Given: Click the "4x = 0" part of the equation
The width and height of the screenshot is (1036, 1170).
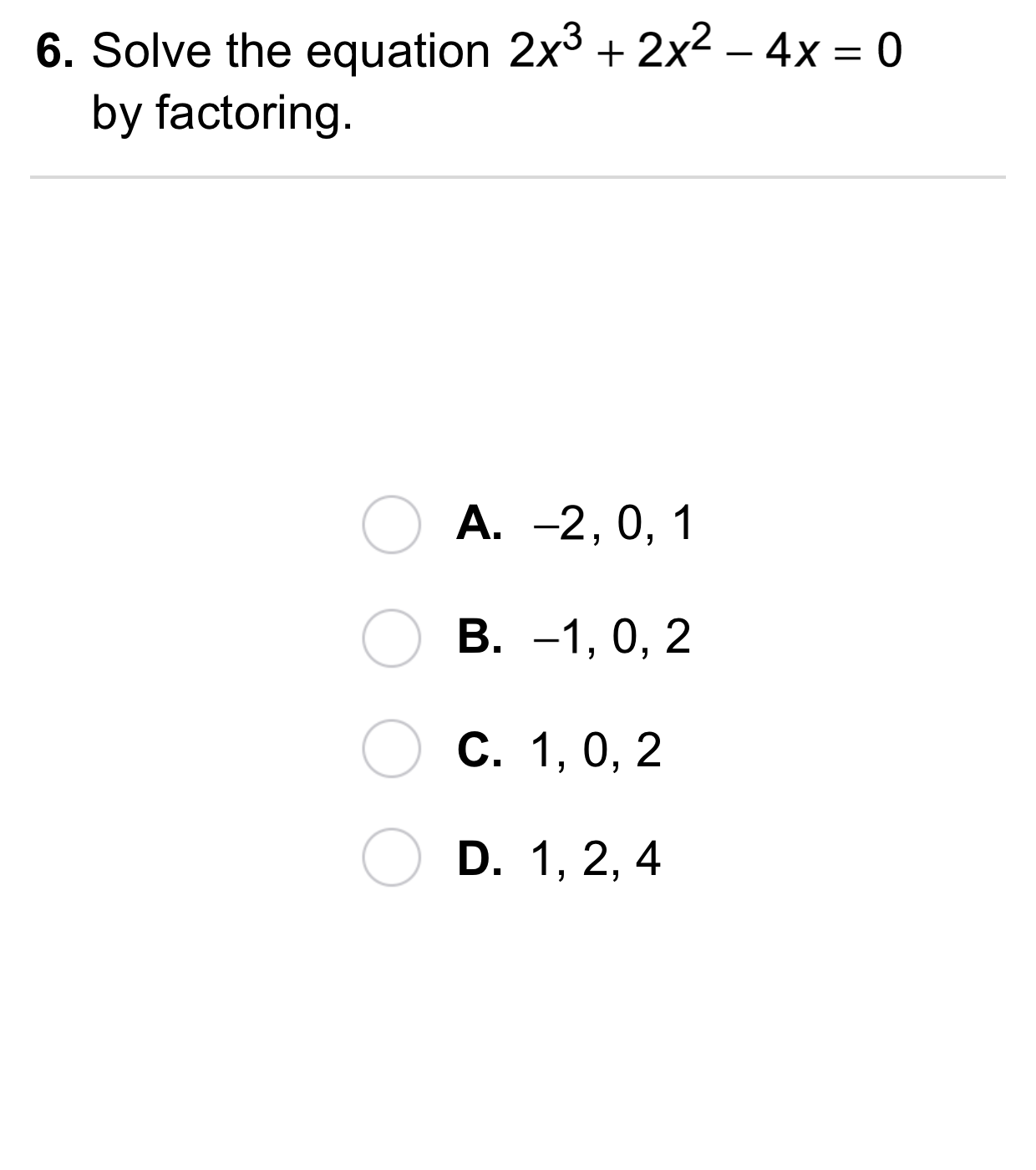Looking at the screenshot, I should click(834, 52).
